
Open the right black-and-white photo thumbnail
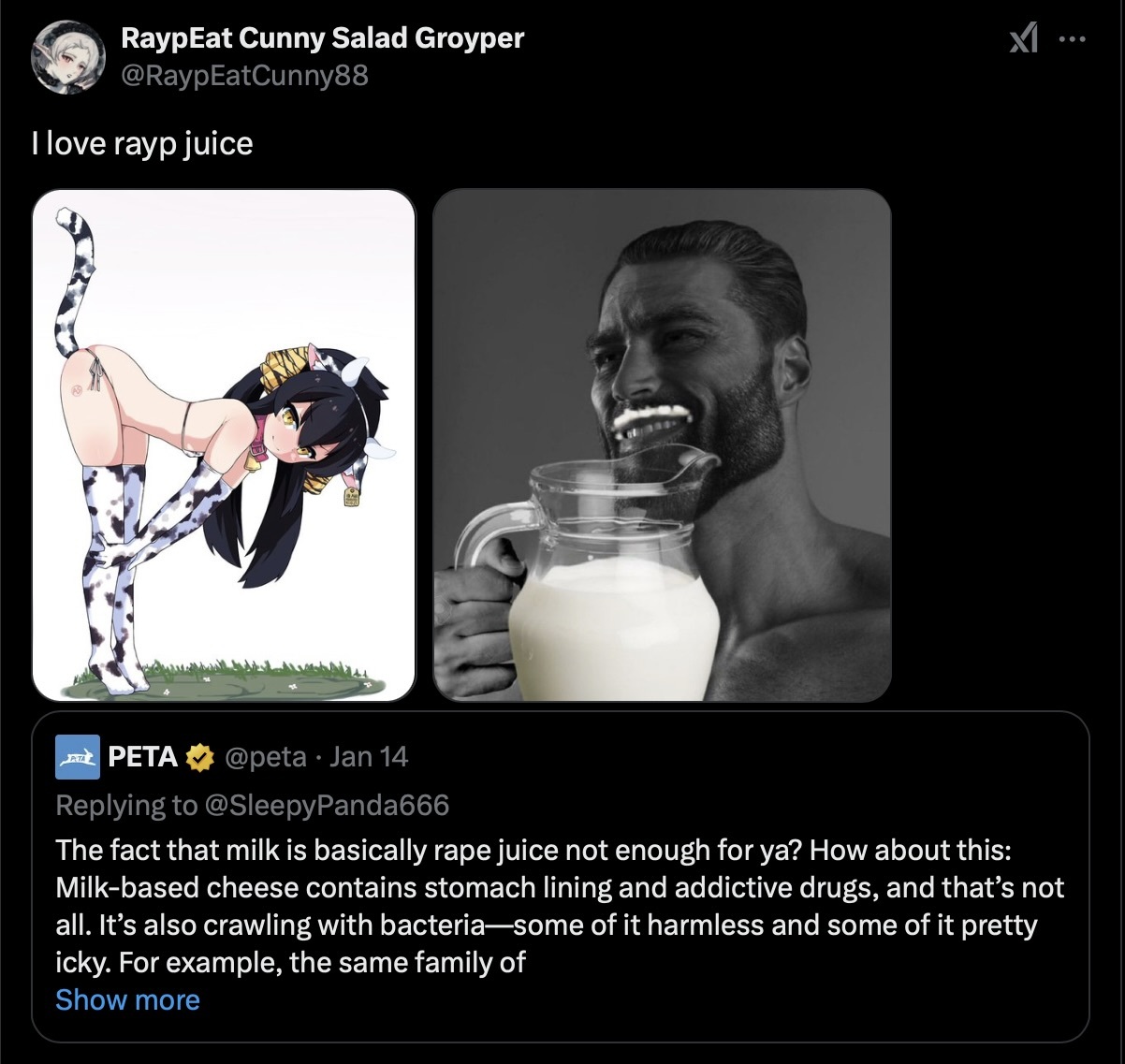[662, 445]
